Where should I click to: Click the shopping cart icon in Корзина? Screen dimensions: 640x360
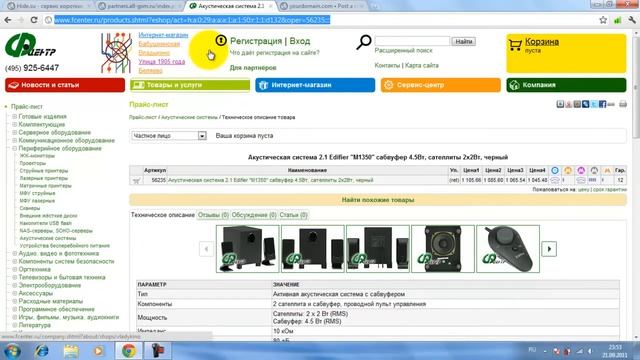(515, 45)
